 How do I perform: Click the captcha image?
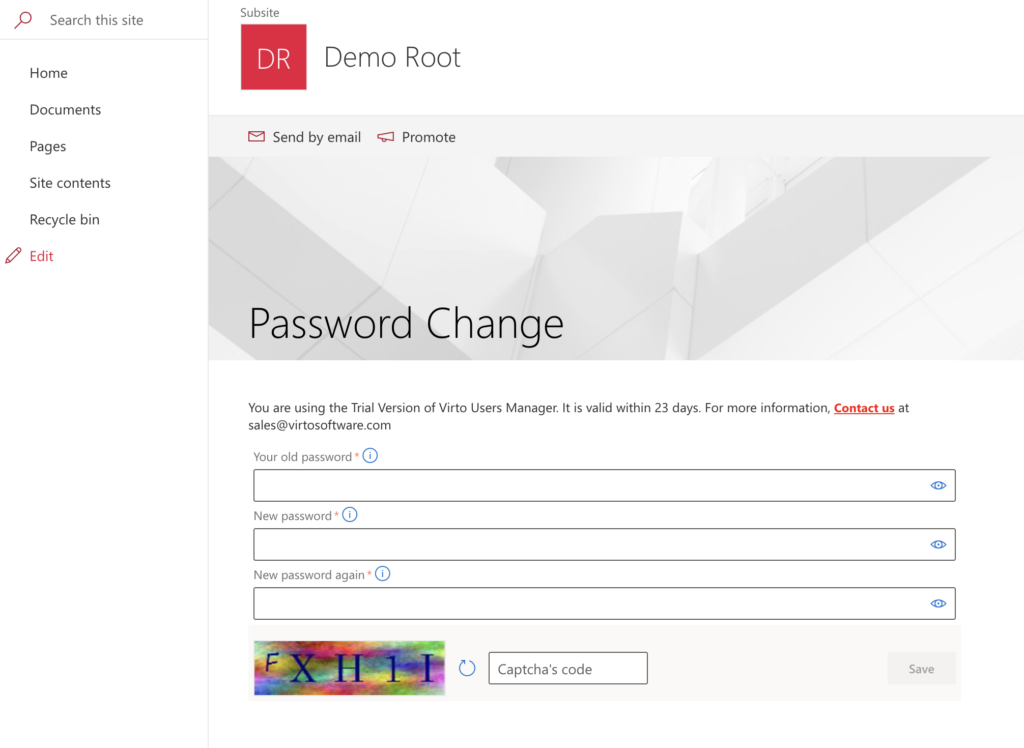click(x=349, y=668)
